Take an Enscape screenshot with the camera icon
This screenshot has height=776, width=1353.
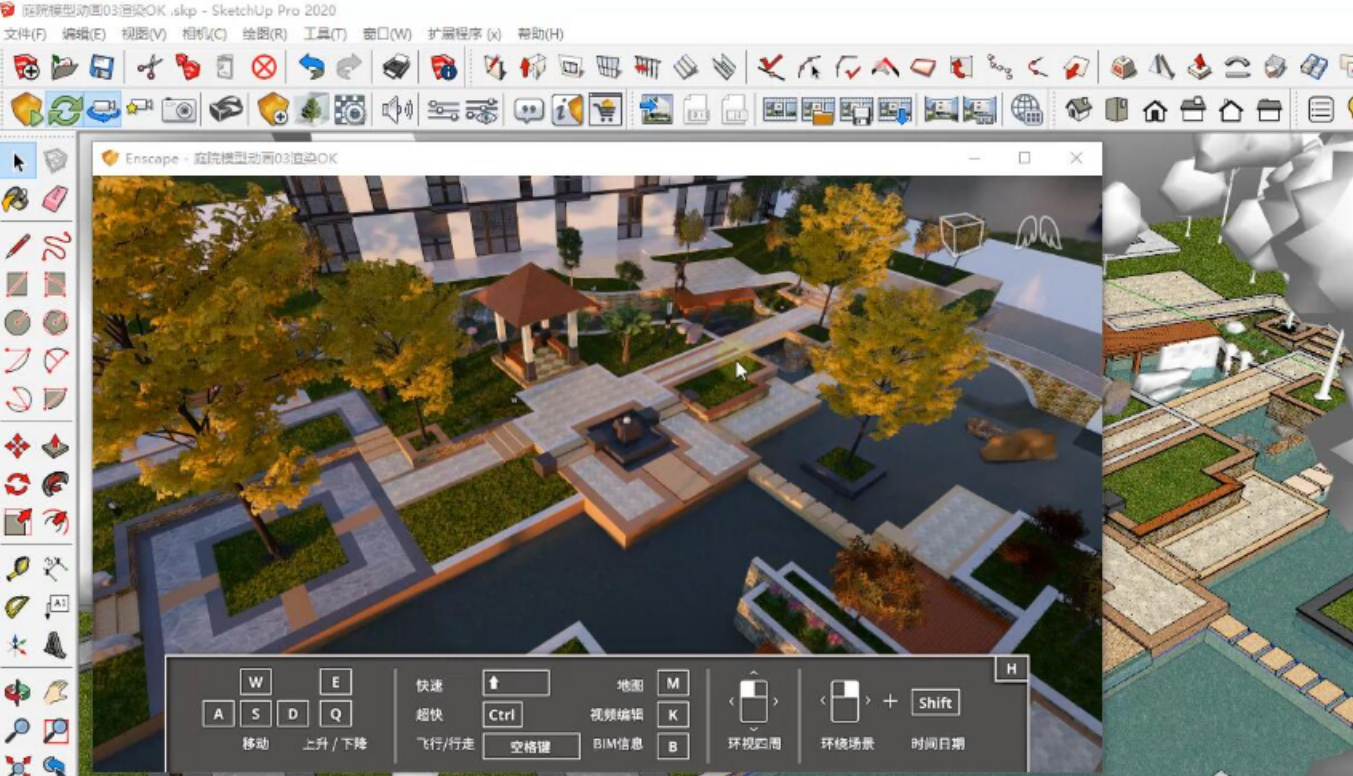179,108
